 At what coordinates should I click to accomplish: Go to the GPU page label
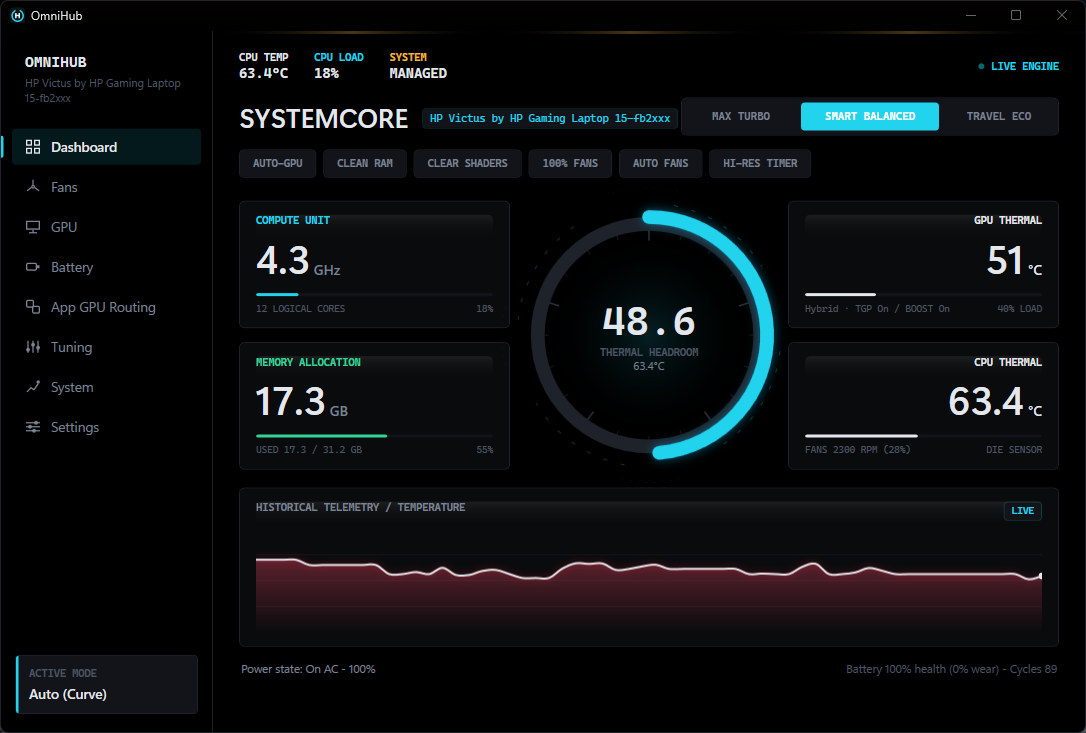(64, 227)
